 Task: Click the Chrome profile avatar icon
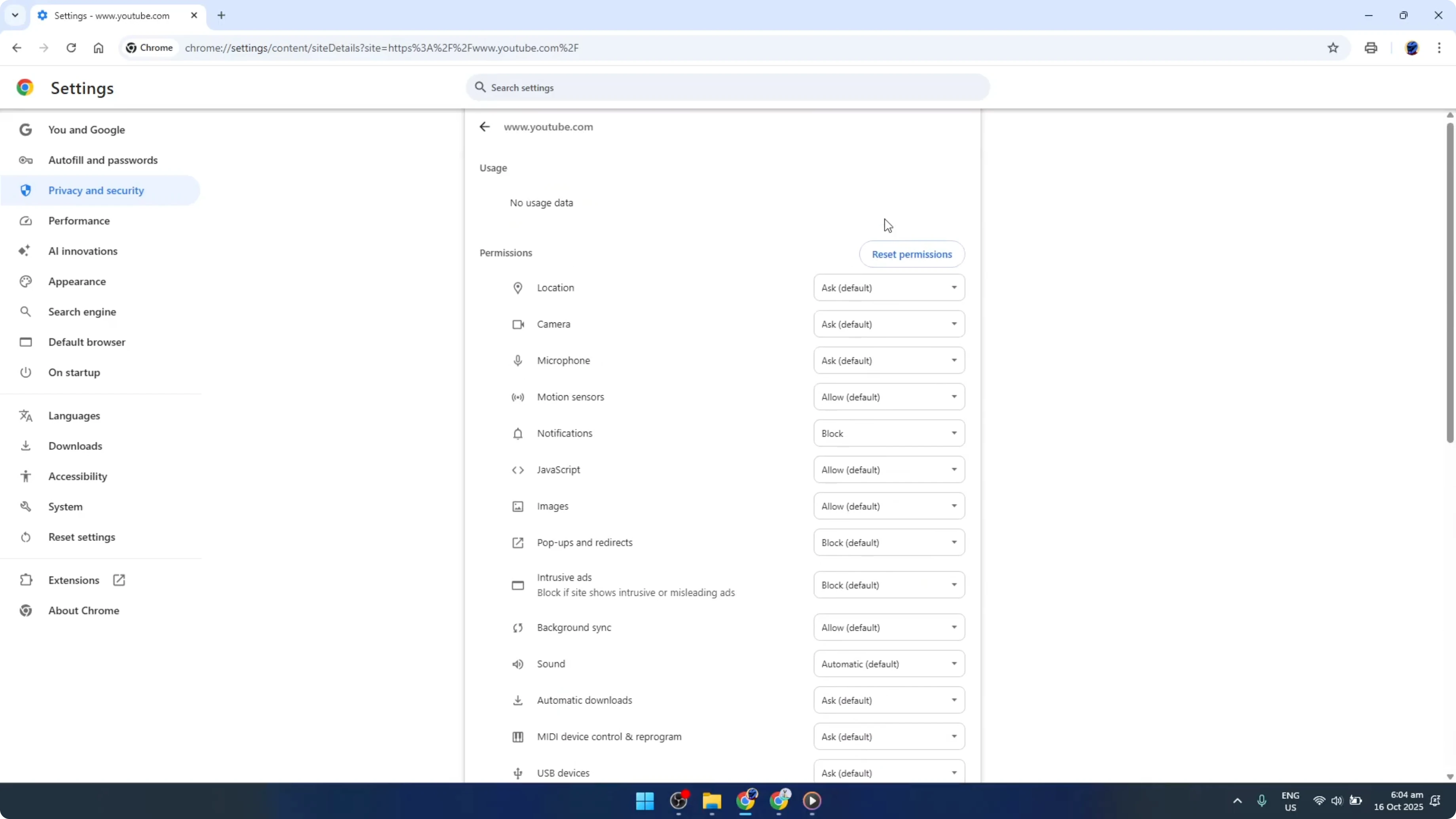click(x=1412, y=47)
